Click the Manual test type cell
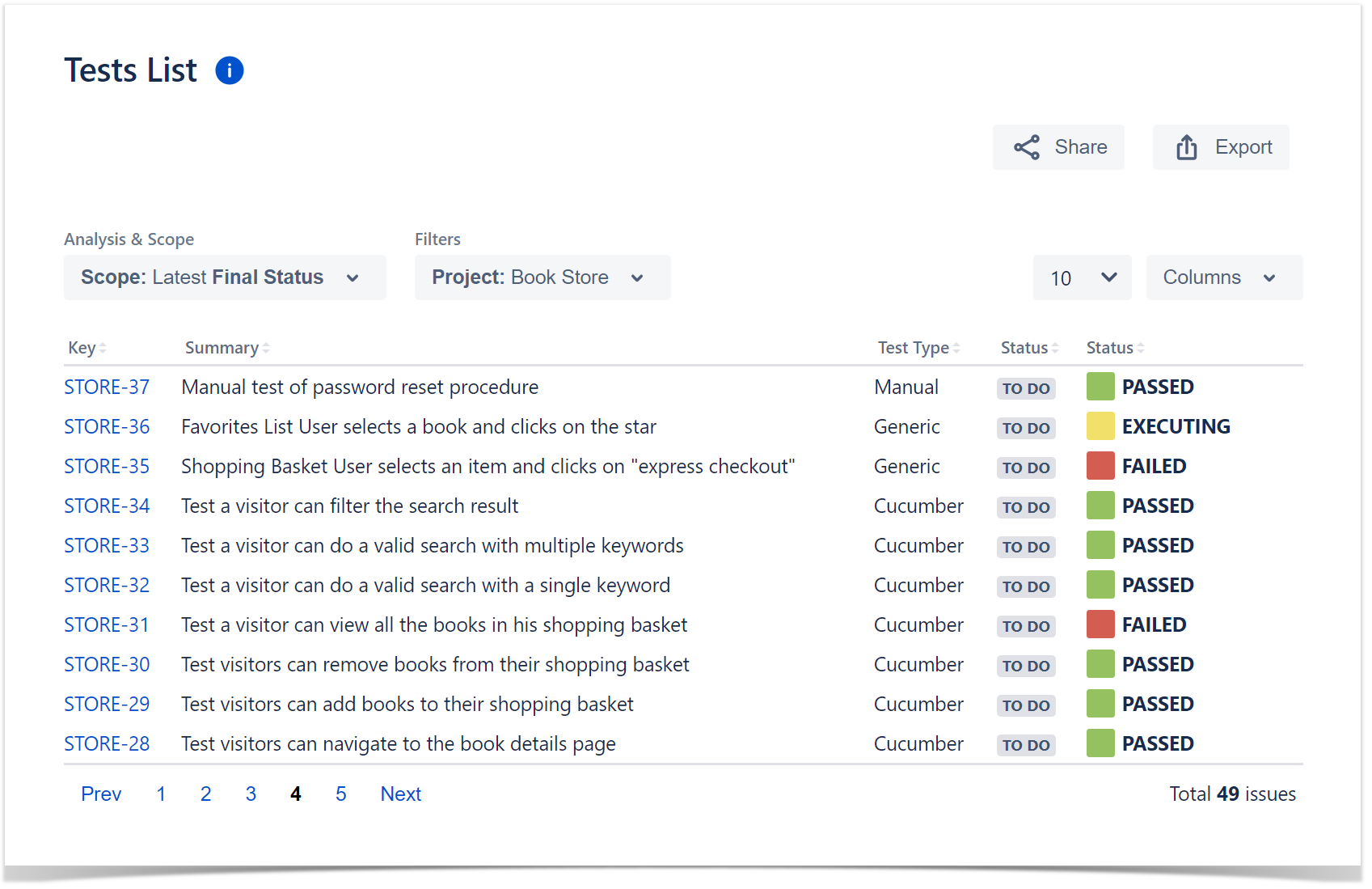The height and width of the screenshot is (889, 1372). tap(906, 387)
